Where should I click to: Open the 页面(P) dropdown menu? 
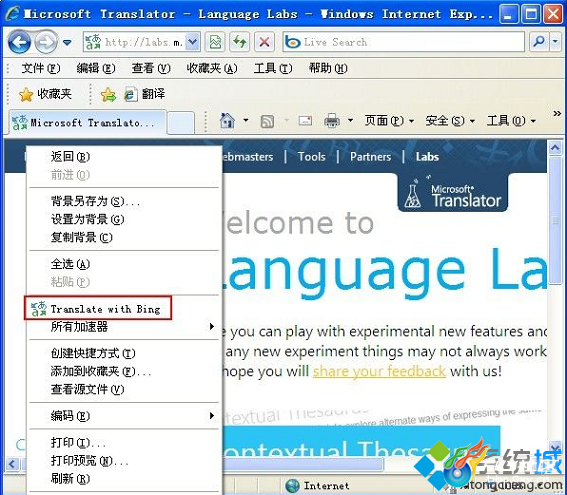coord(389,120)
